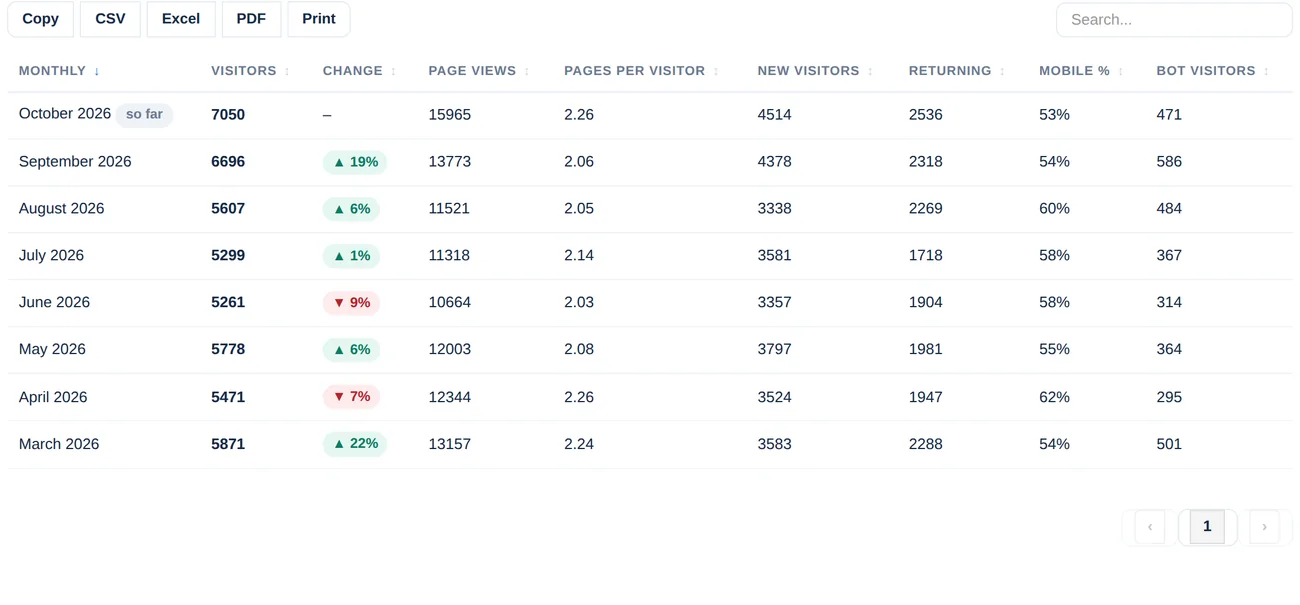Image resolution: width=1300 pixels, height=605 pixels.
Task: Click the Mobile % sort icon
Action: click(1120, 71)
